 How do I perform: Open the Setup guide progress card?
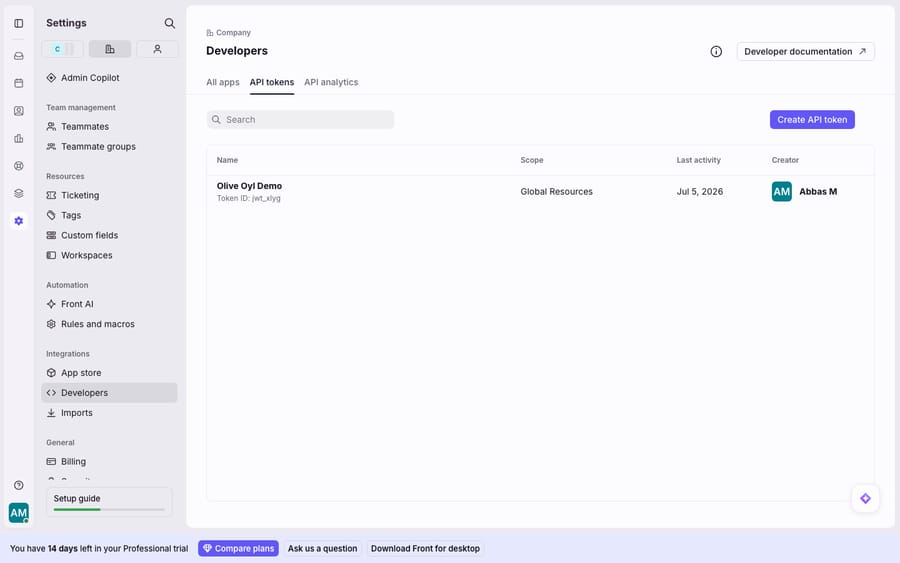[109, 502]
